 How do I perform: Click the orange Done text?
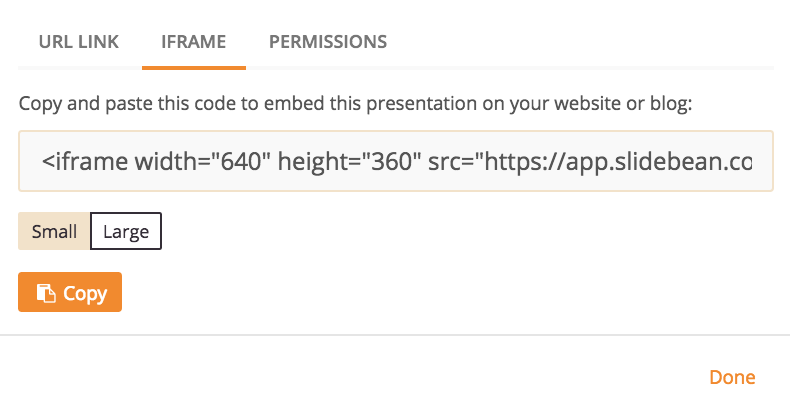point(732,377)
